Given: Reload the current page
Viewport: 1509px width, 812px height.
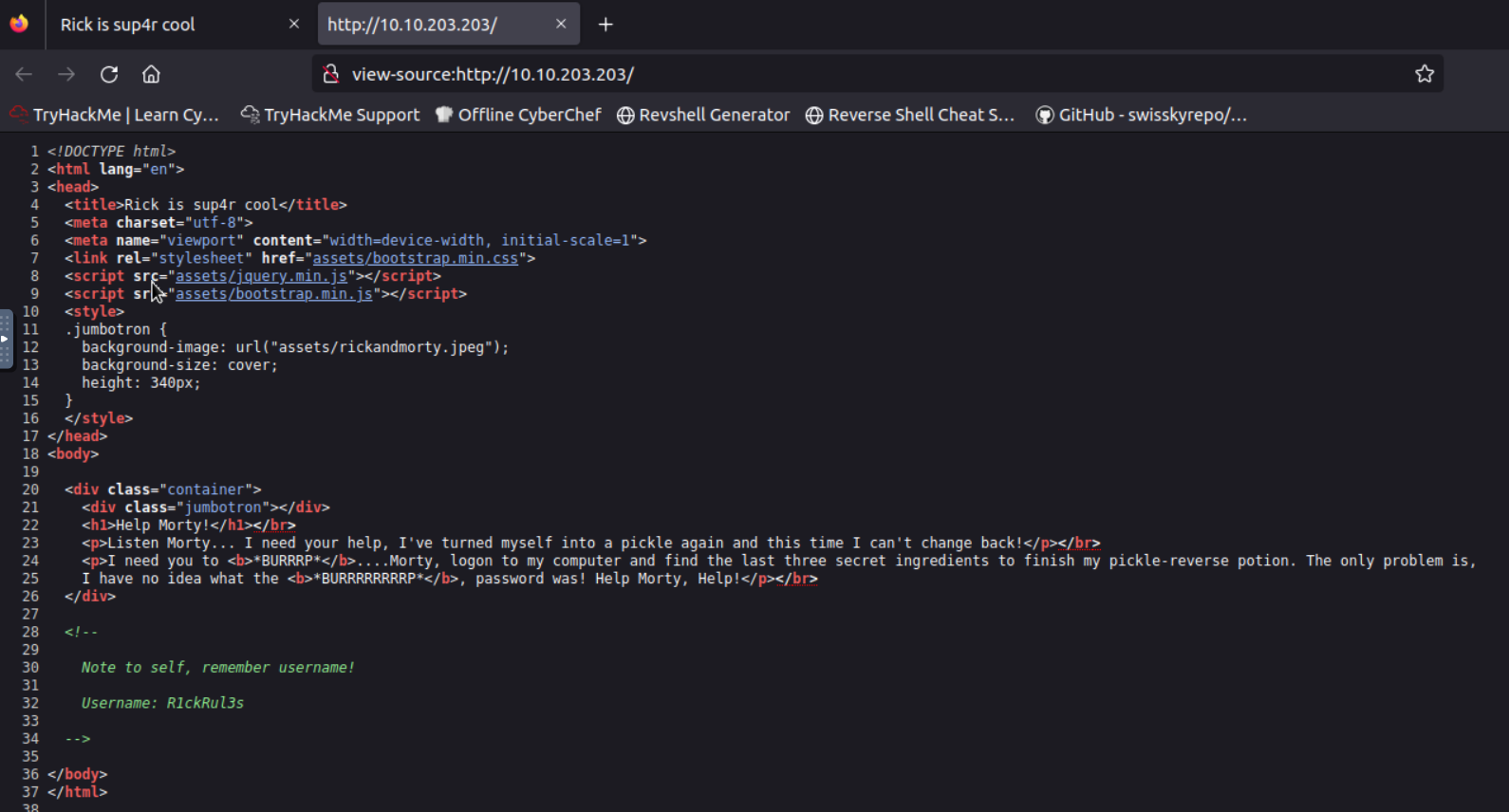Looking at the screenshot, I should (x=109, y=74).
